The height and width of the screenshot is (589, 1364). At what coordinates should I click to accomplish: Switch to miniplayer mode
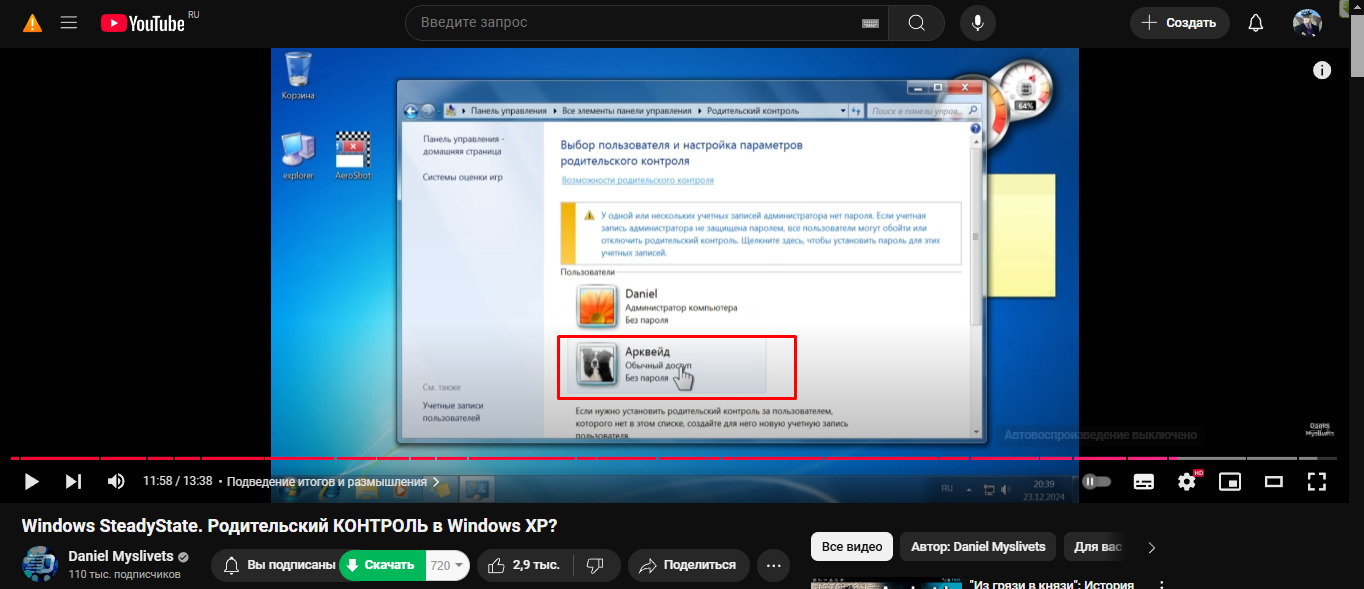tap(1230, 481)
